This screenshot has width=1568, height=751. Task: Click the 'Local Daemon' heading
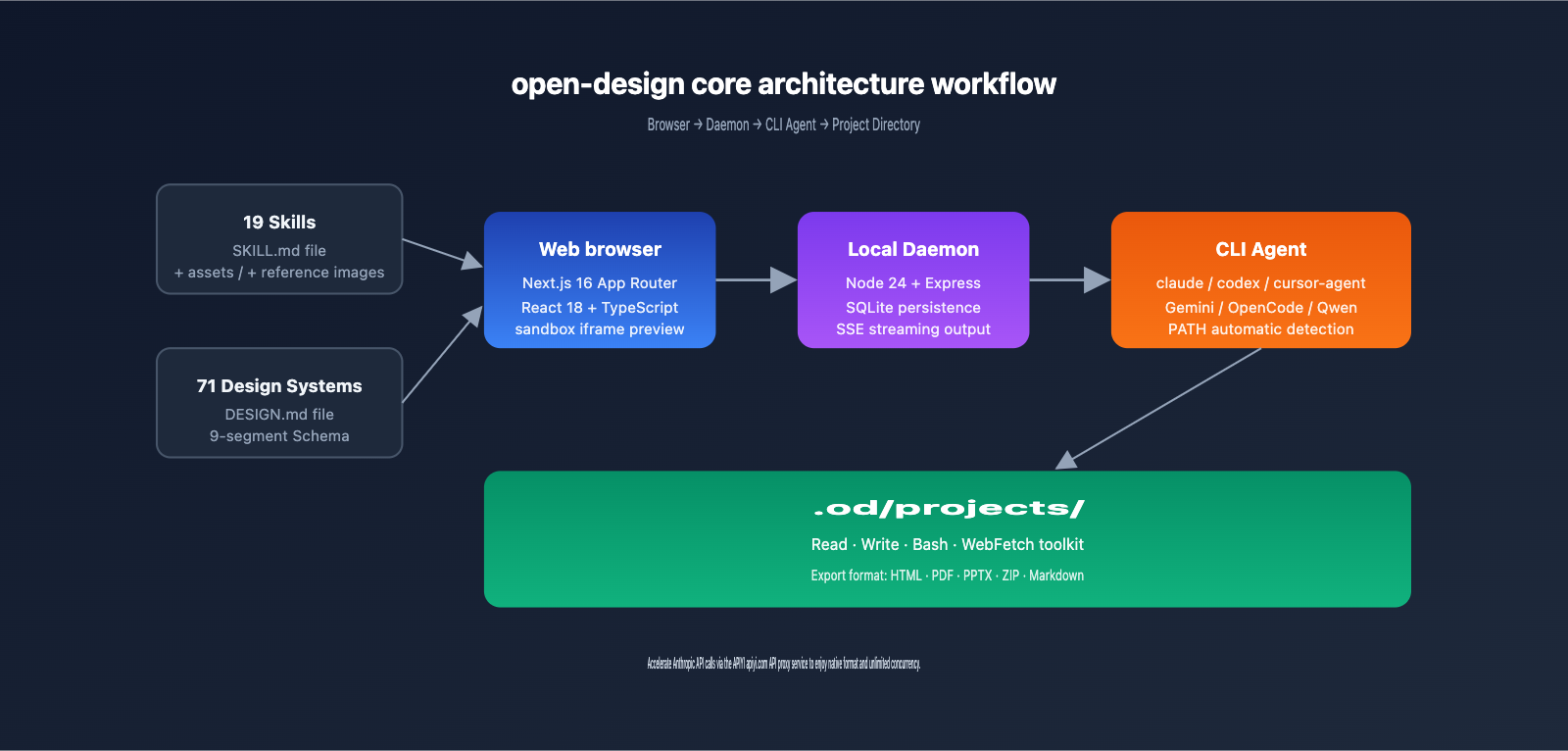[x=913, y=250]
